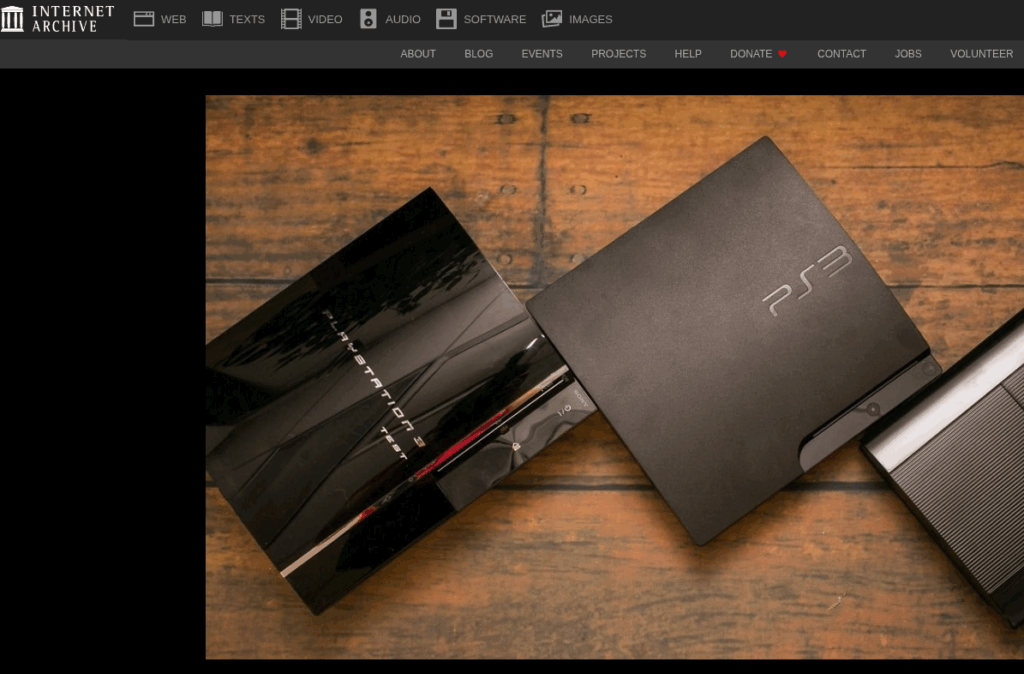Open the Contact page
Screen dimensions: 1024x674
point(841,54)
